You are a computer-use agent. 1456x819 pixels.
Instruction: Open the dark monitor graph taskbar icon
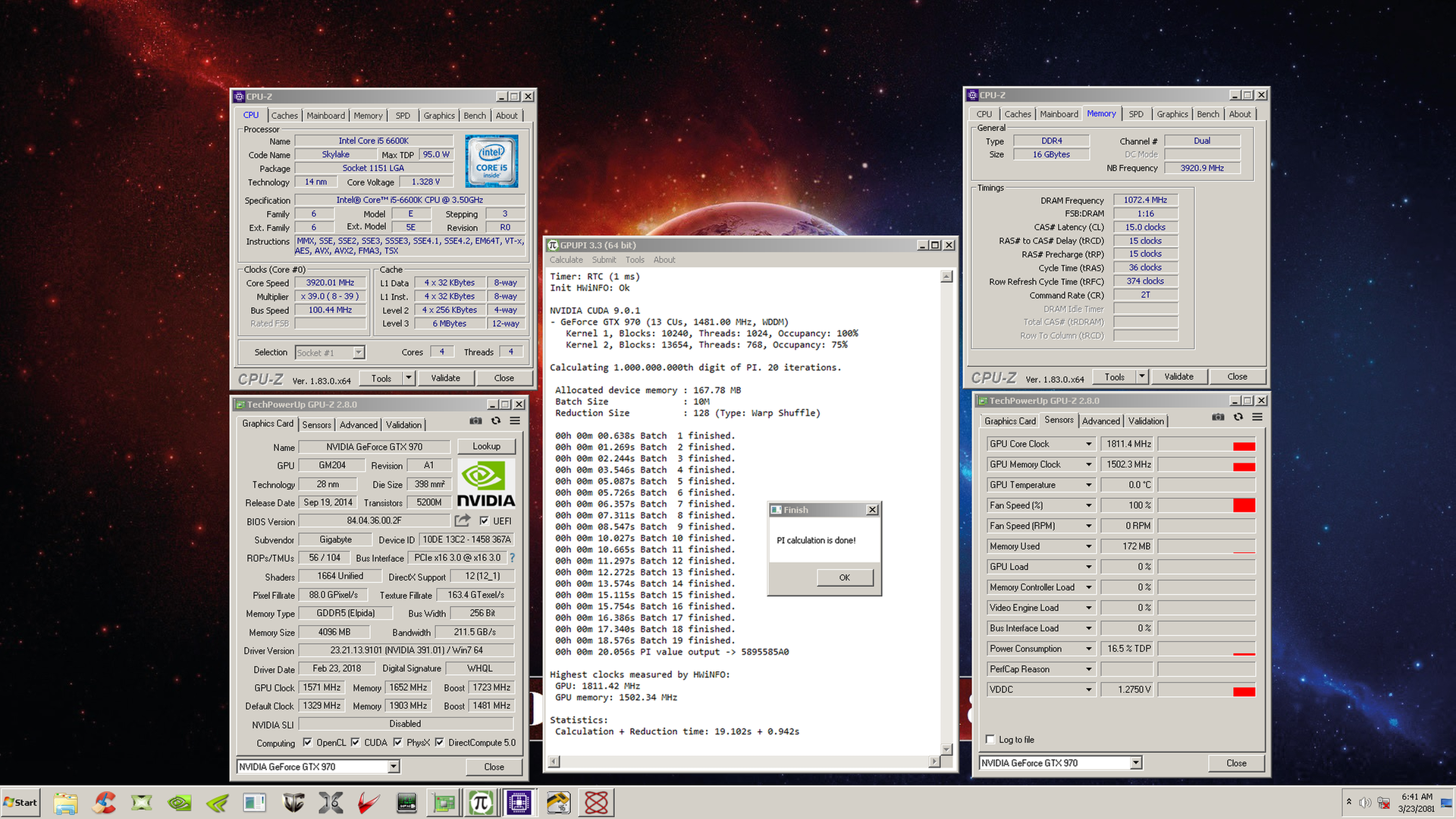tap(406, 802)
